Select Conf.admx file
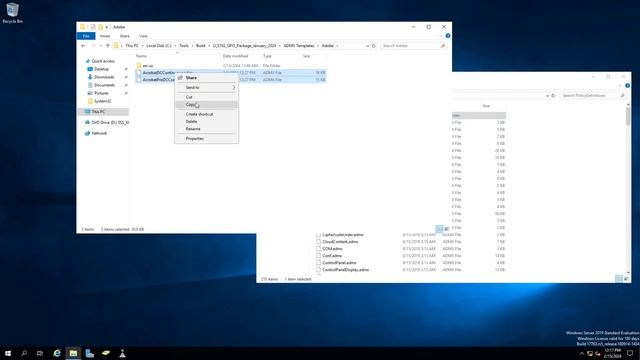Viewport: 640px width, 360px height. click(x=332, y=256)
